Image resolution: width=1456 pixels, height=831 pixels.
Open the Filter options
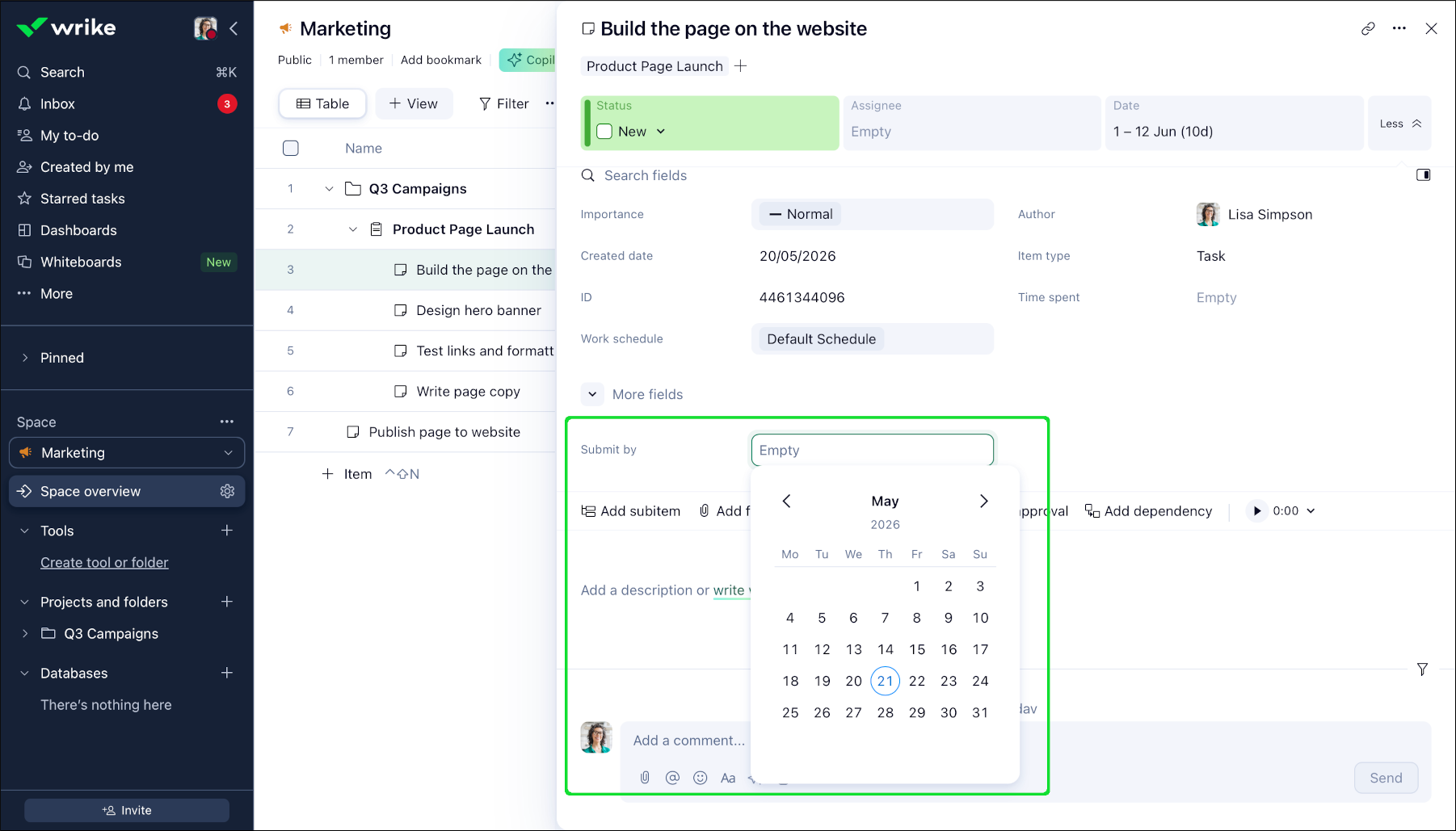(503, 103)
